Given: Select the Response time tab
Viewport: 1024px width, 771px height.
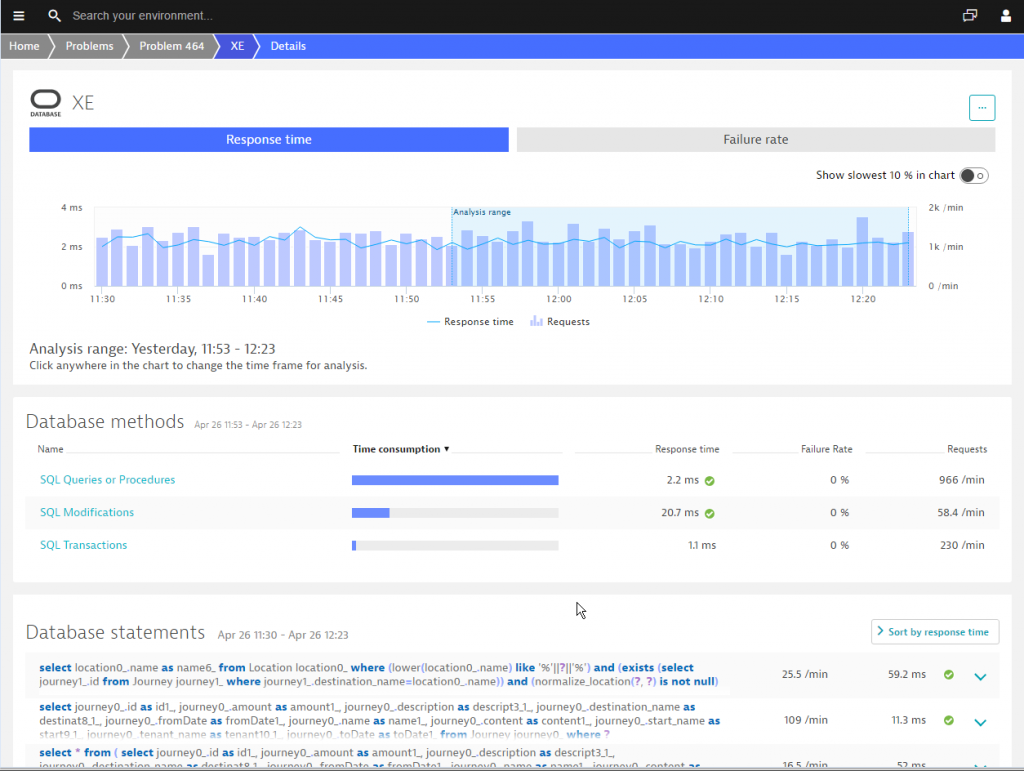Looking at the screenshot, I should pyautogui.click(x=268, y=140).
